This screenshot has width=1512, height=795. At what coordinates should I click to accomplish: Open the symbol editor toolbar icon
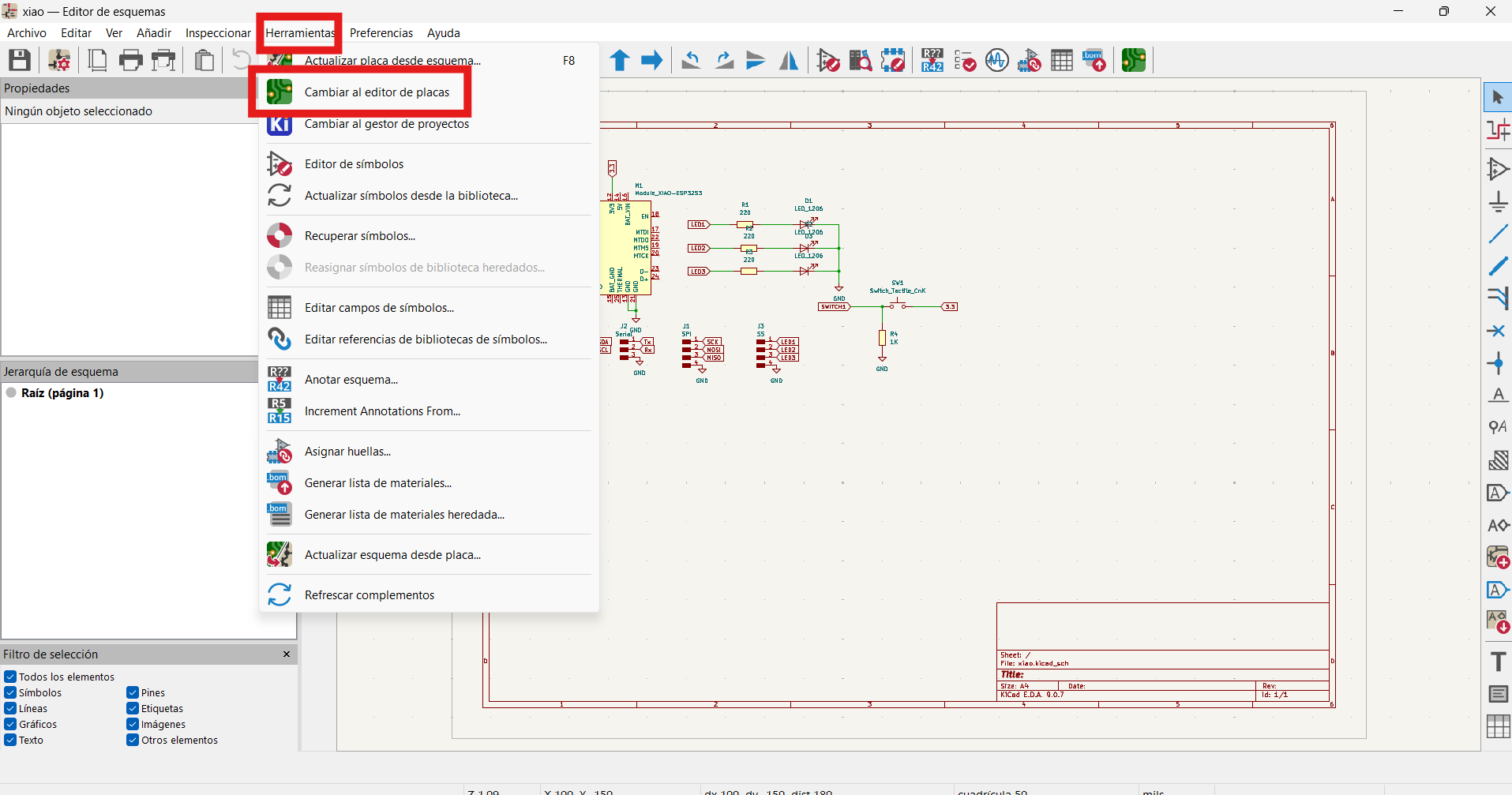828,60
